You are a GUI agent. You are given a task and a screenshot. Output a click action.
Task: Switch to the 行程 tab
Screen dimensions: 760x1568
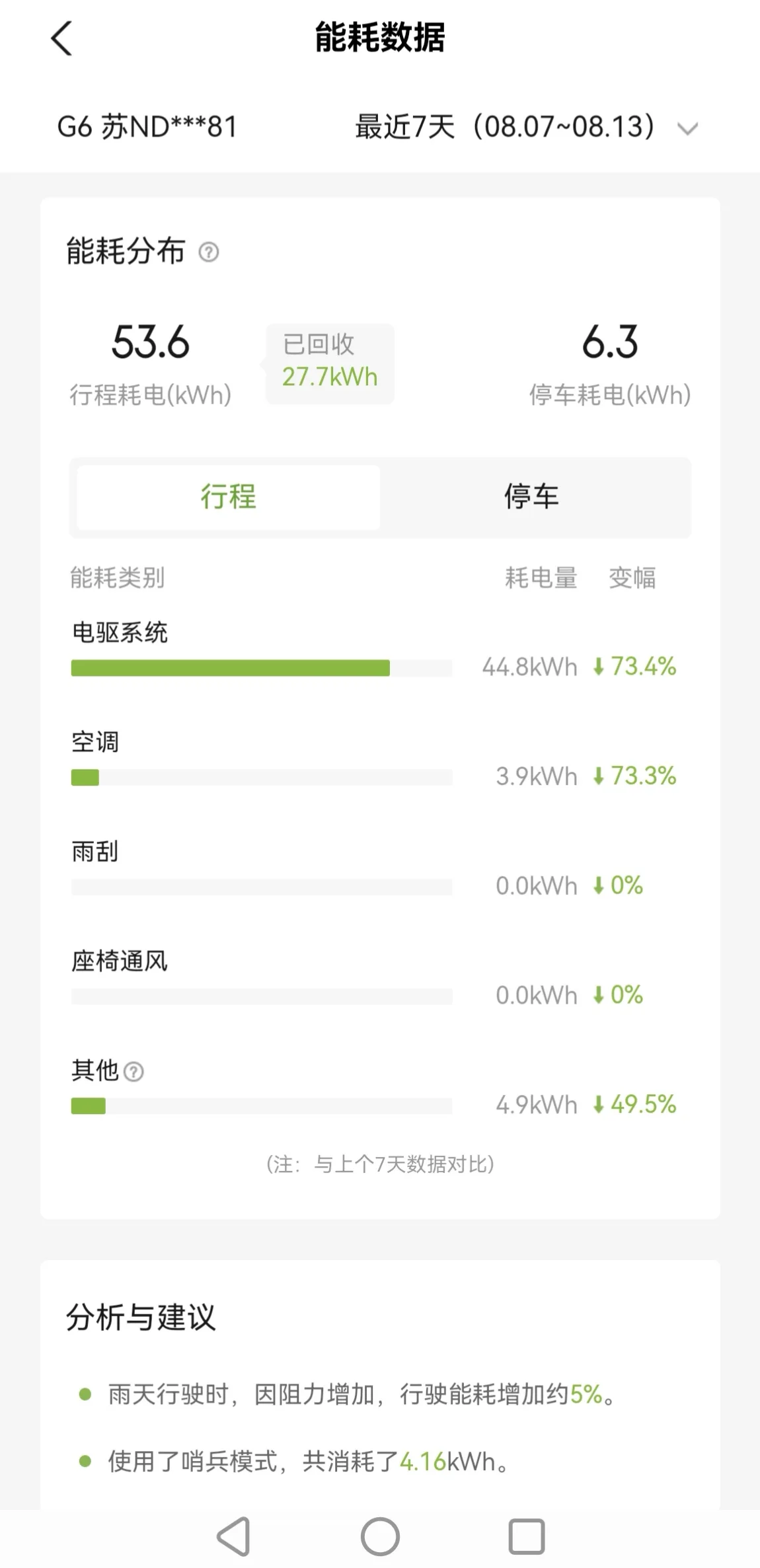[229, 497]
